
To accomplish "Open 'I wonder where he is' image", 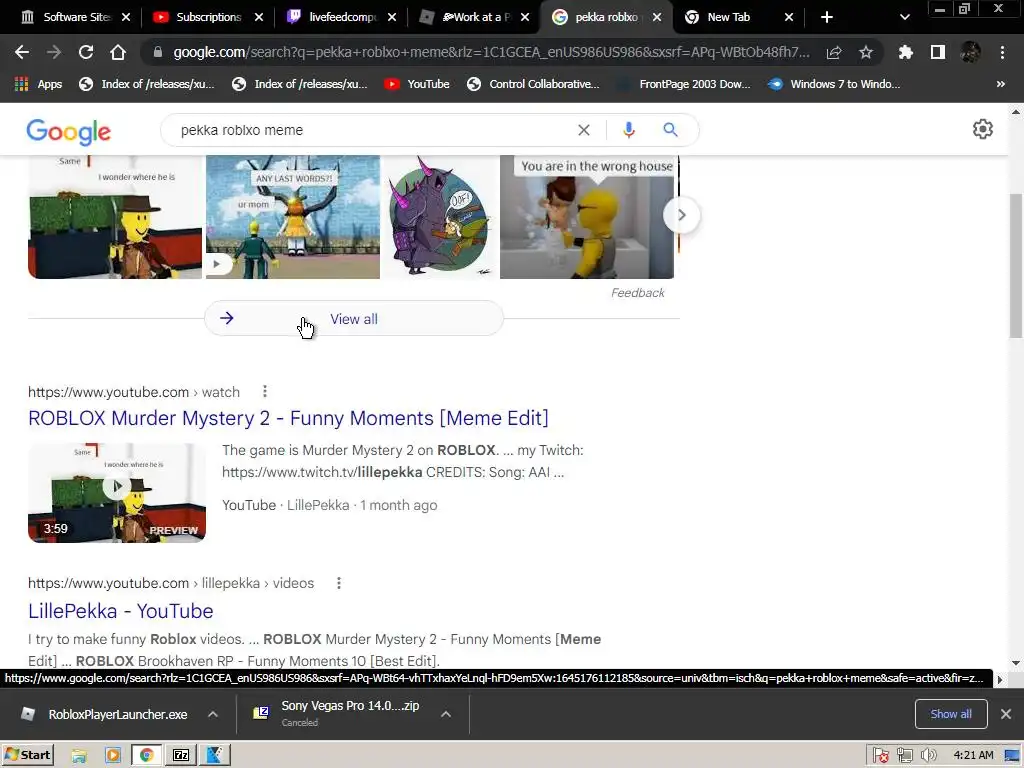I will pos(115,217).
